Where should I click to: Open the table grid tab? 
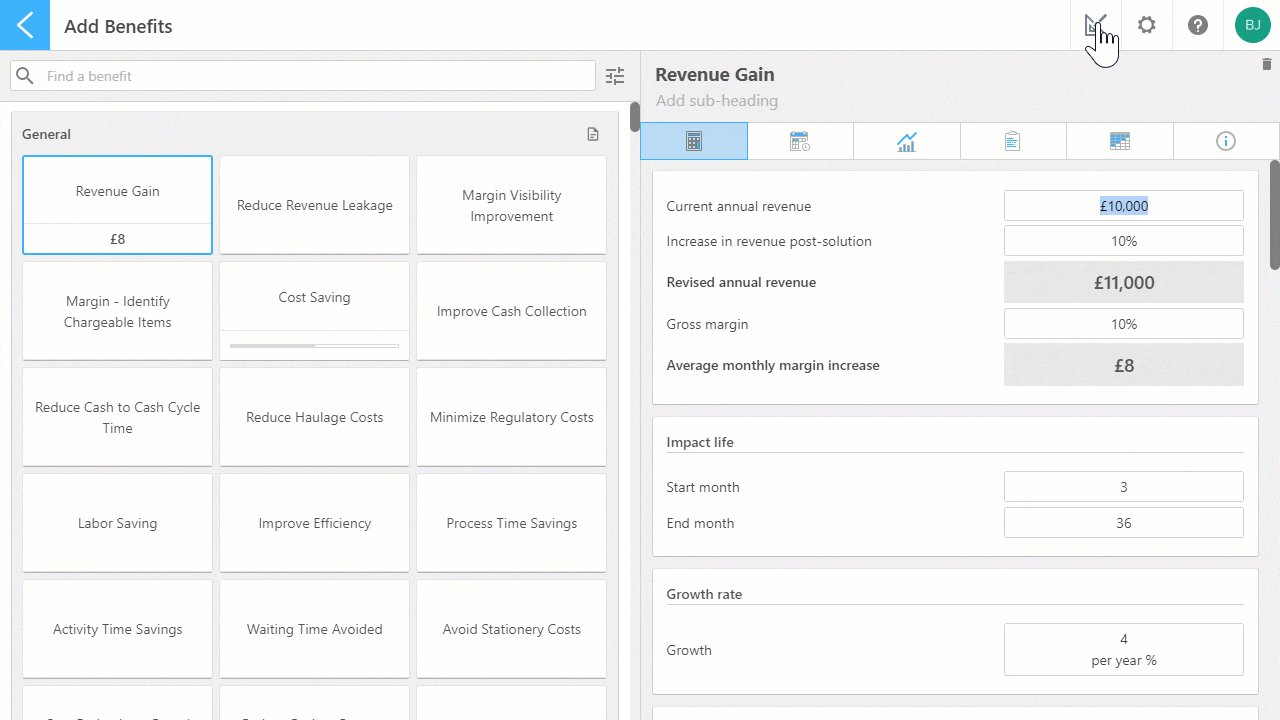[x=1120, y=141]
